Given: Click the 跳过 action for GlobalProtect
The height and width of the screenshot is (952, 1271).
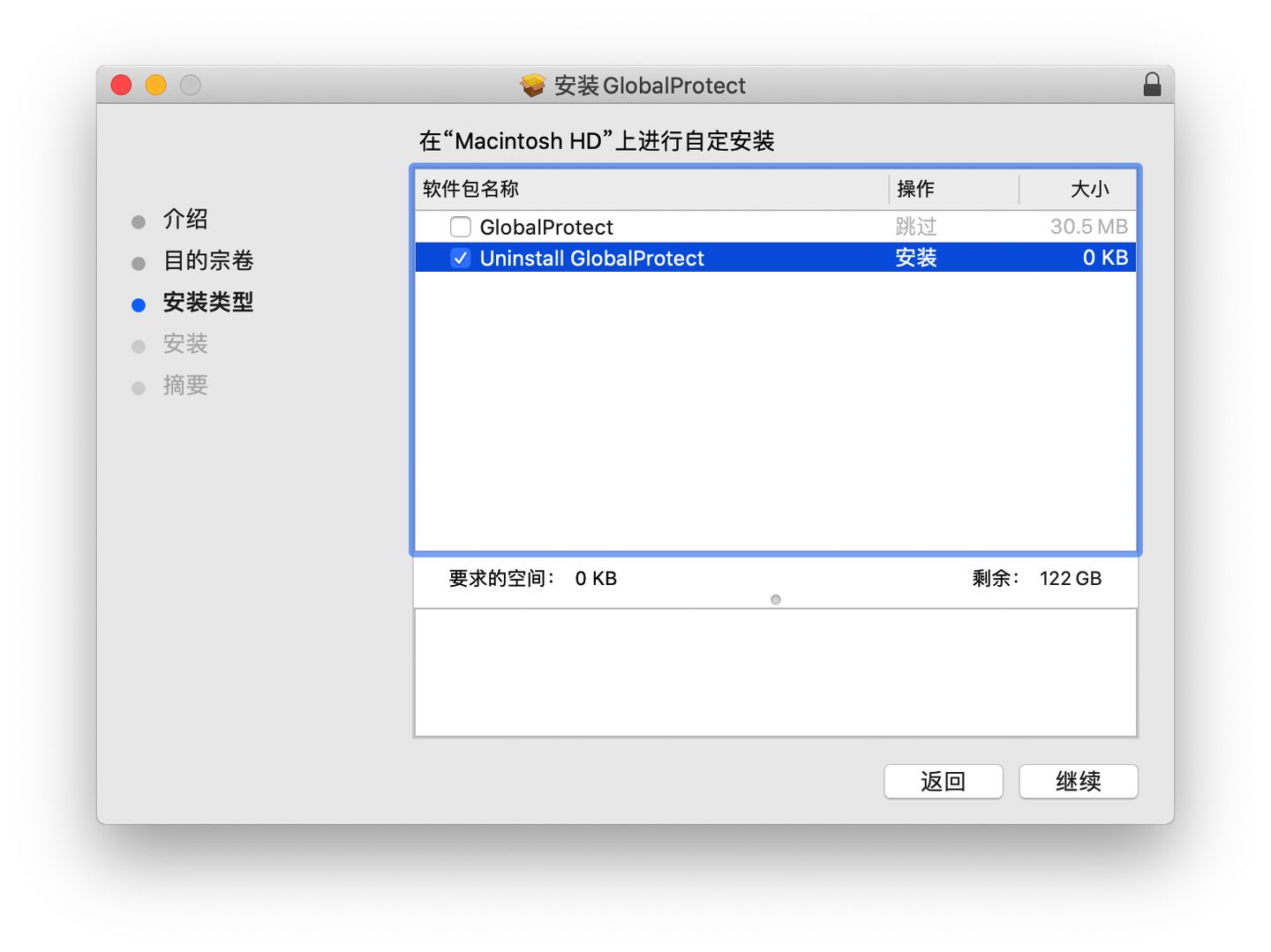Looking at the screenshot, I should click(915, 227).
